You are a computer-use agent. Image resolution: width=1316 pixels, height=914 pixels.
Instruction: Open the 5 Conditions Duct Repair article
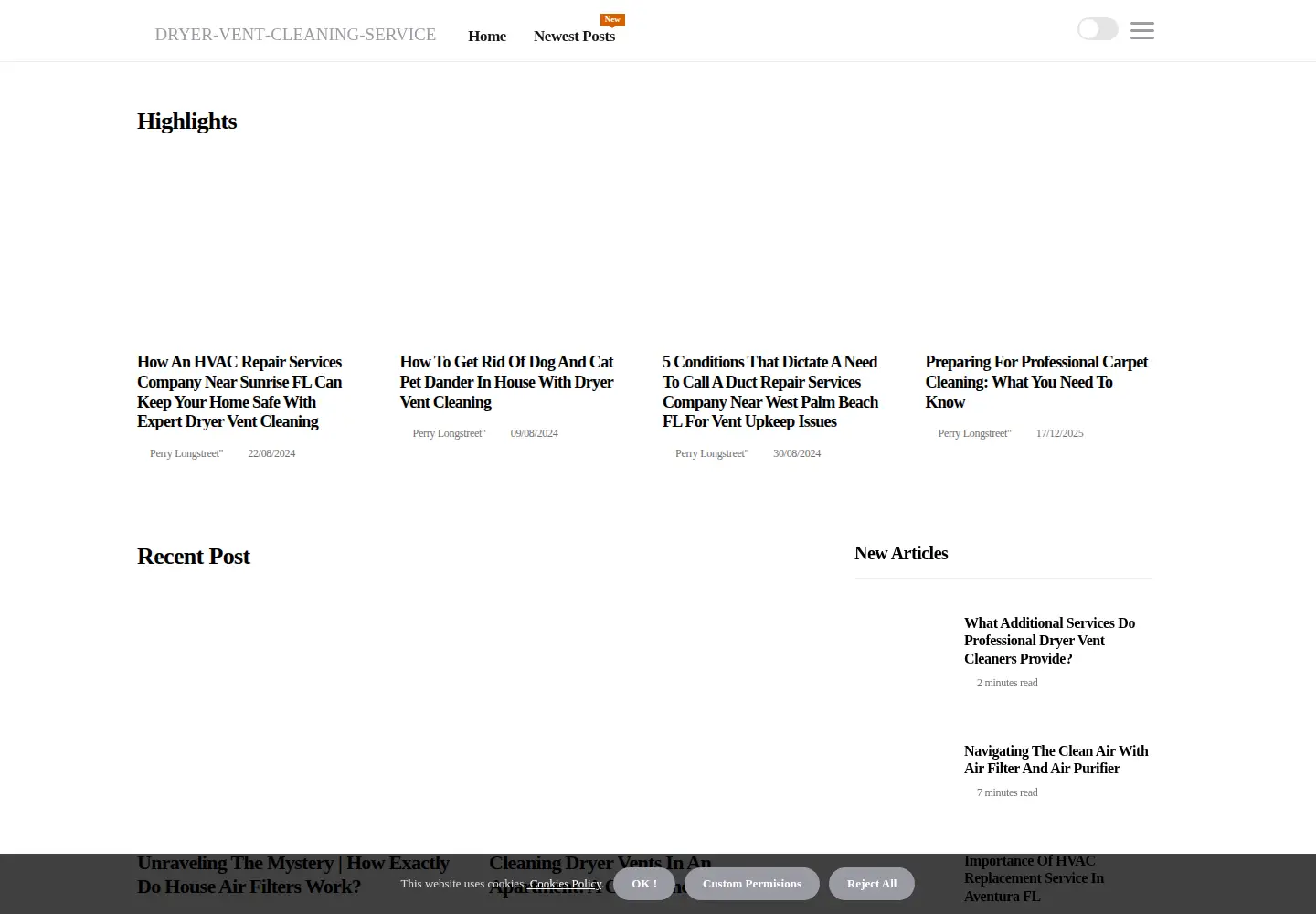pos(770,391)
